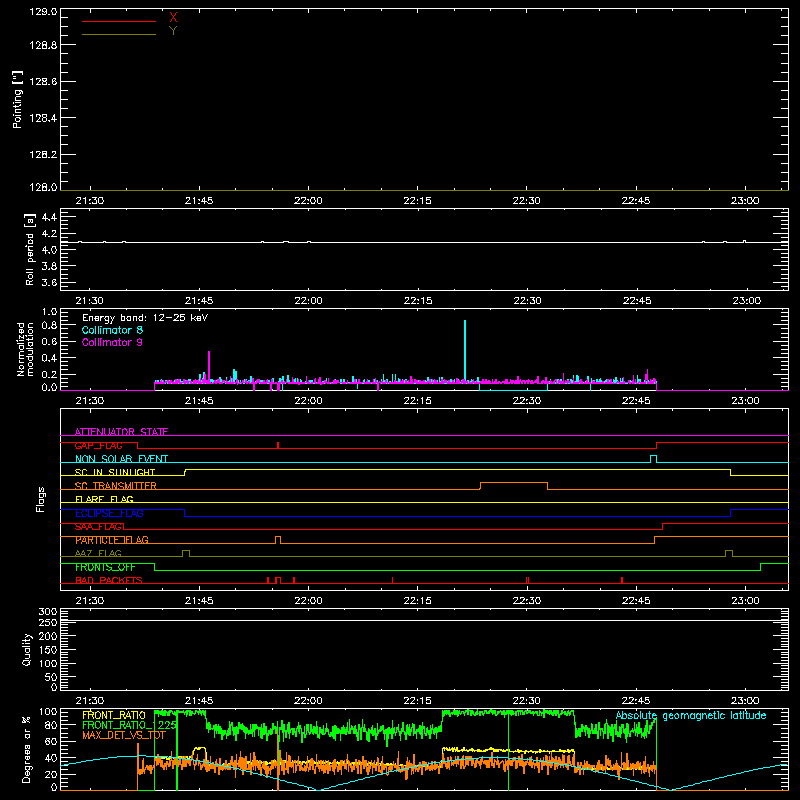Image resolution: width=800 pixels, height=800 pixels.
Task: Click the AAZ_FLAG label
Action: tap(98, 553)
